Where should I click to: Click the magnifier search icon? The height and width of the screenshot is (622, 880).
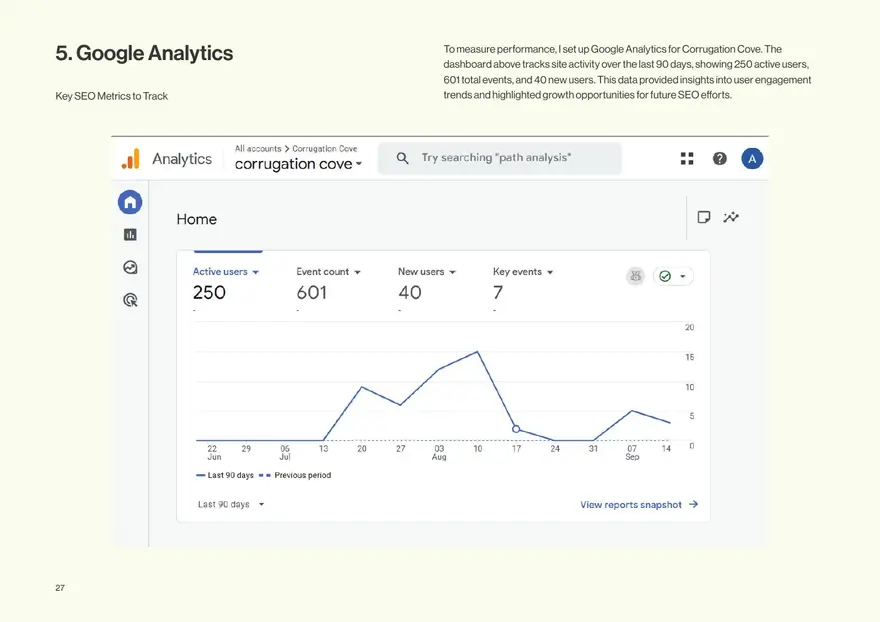402,158
